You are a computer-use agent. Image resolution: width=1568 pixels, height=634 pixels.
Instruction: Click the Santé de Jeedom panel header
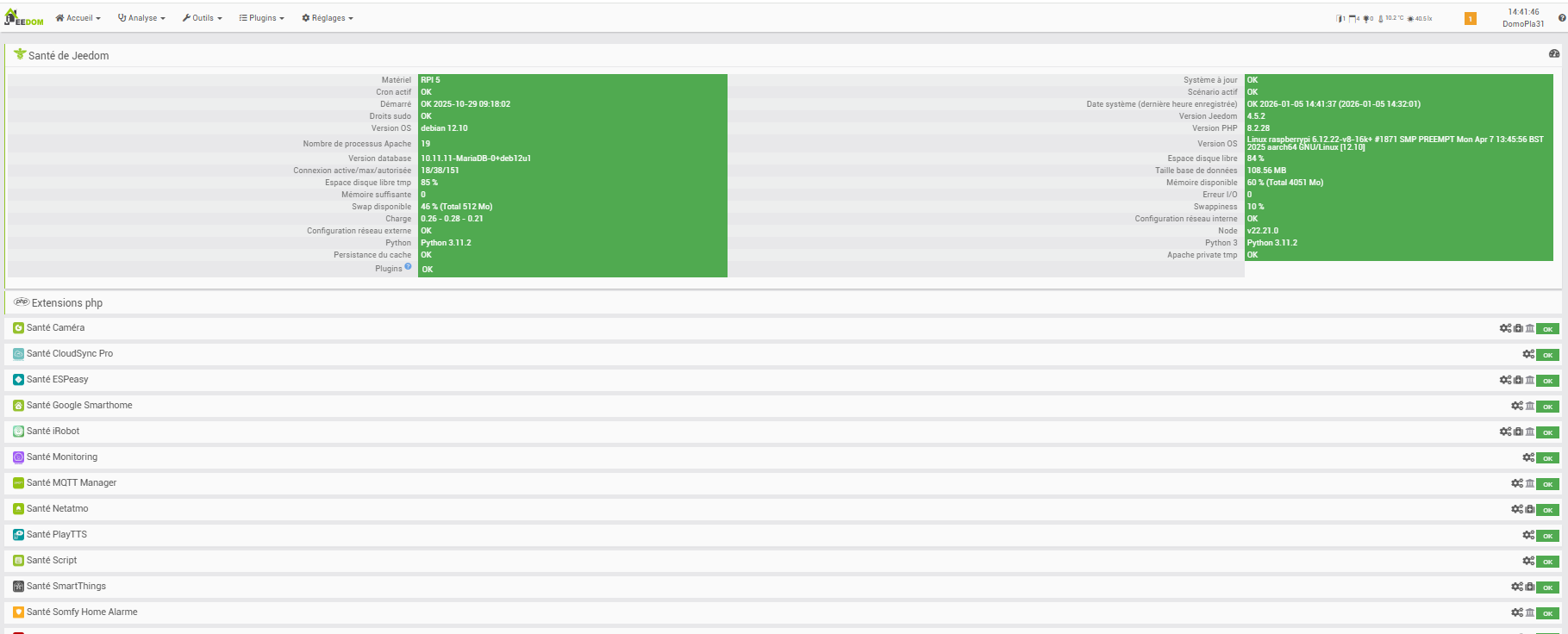pos(784,55)
